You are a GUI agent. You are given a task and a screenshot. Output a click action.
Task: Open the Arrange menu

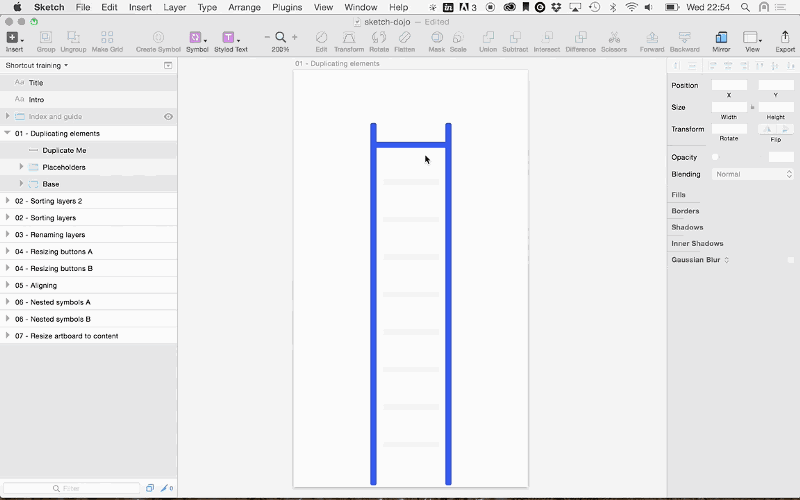244,7
